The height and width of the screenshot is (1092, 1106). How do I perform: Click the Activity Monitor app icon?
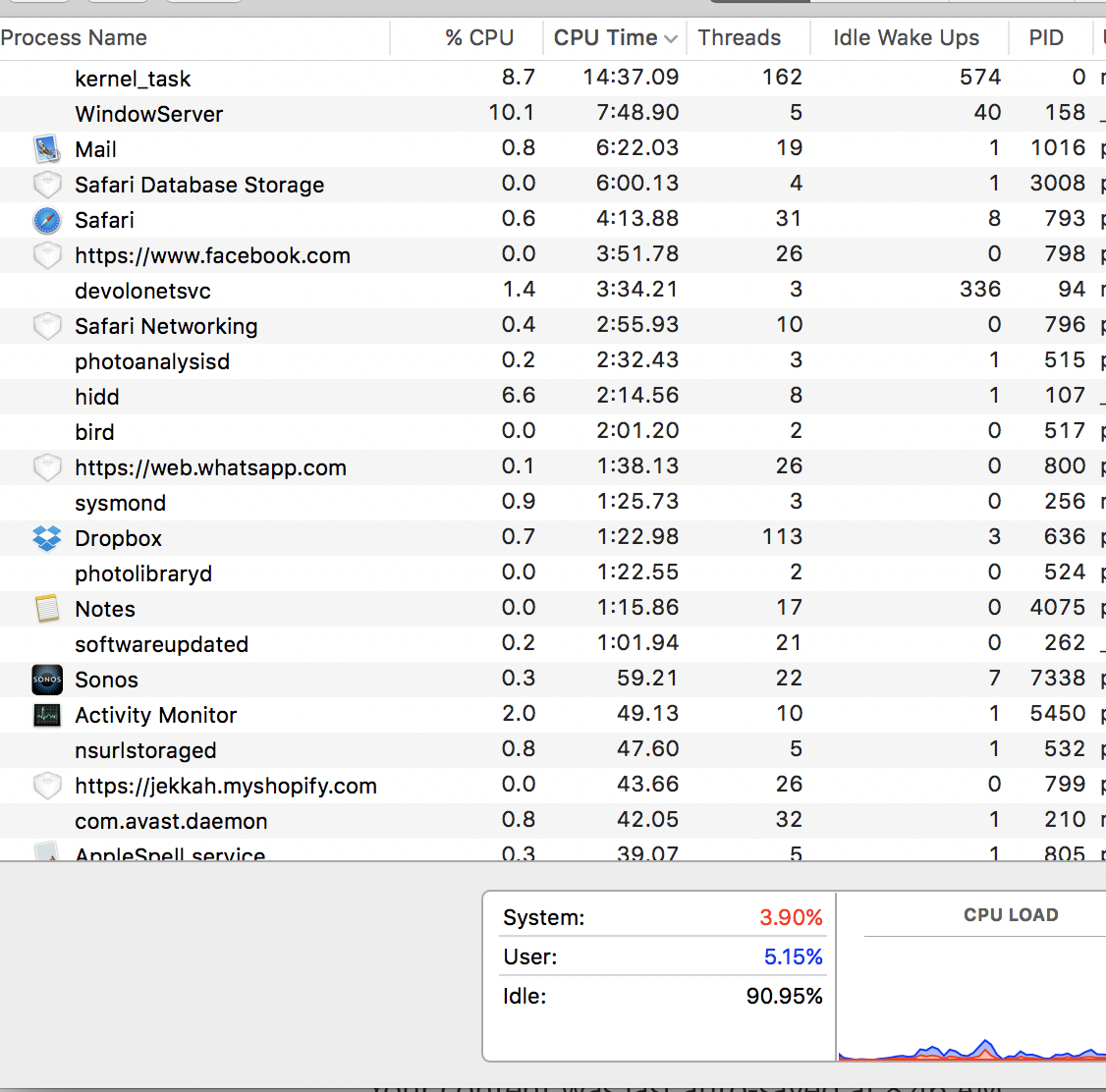[x=46, y=715]
